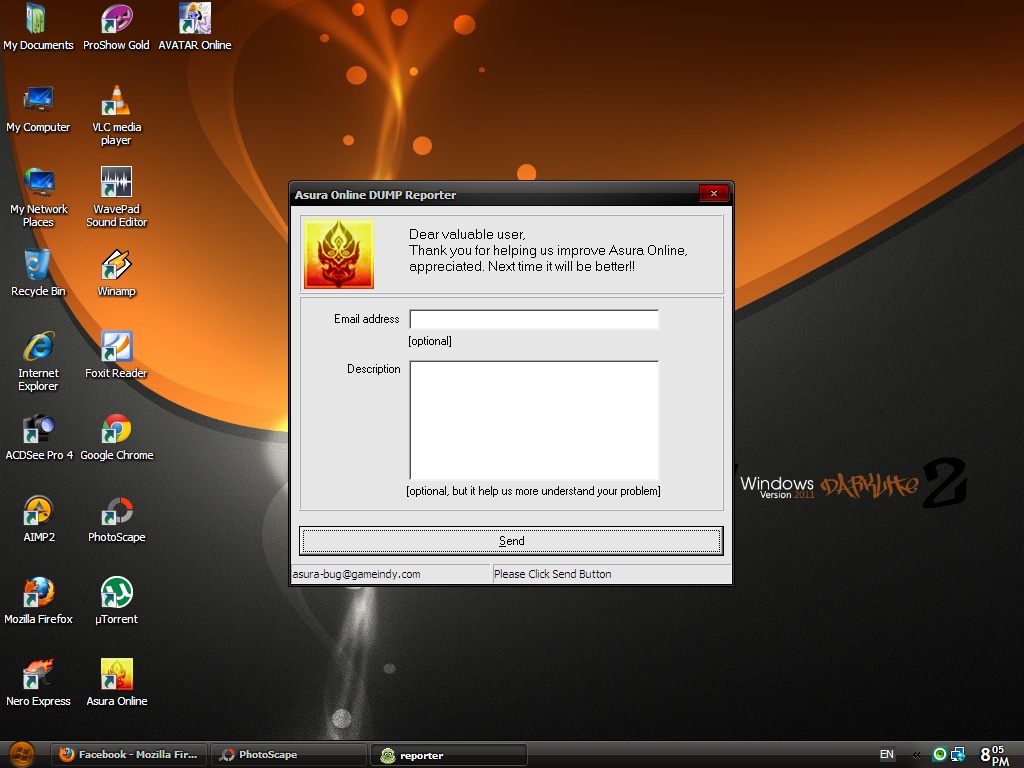1024x768 pixels.
Task: Switch to Facebook - Mozilla Firefox taskbar button
Action: point(129,755)
